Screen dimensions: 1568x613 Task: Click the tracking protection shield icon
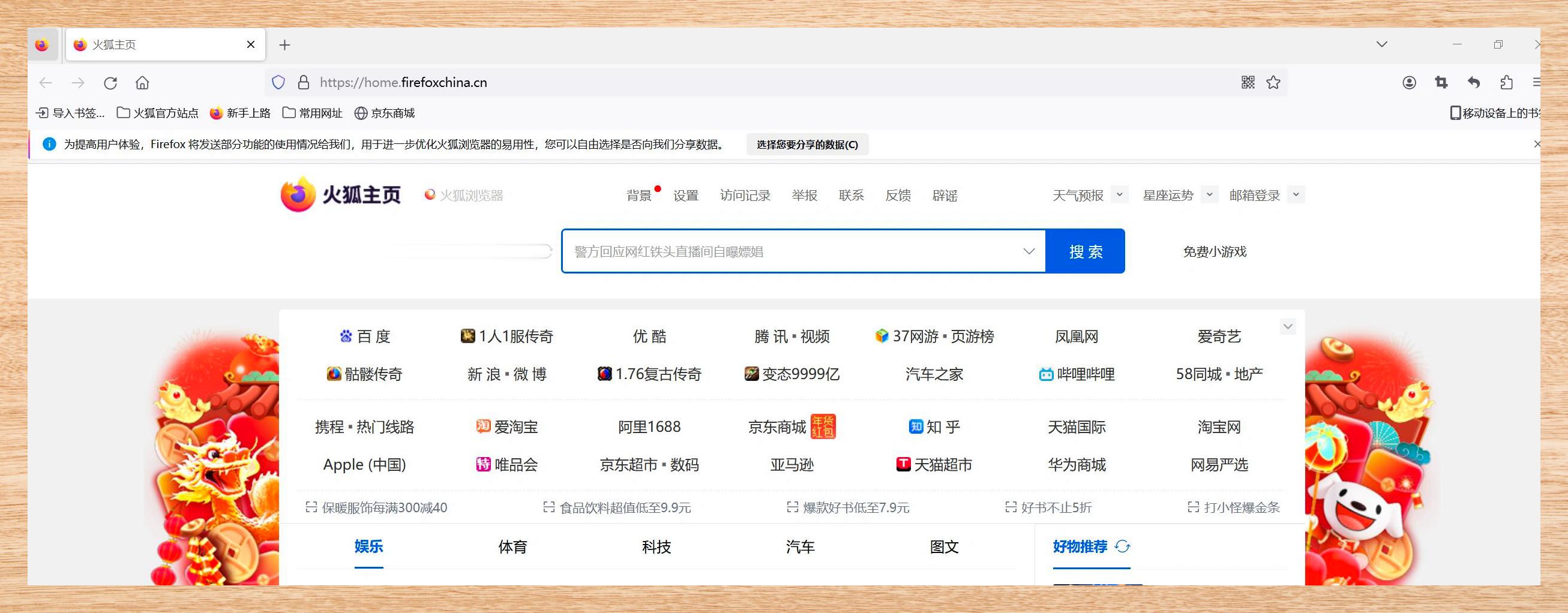(x=278, y=82)
